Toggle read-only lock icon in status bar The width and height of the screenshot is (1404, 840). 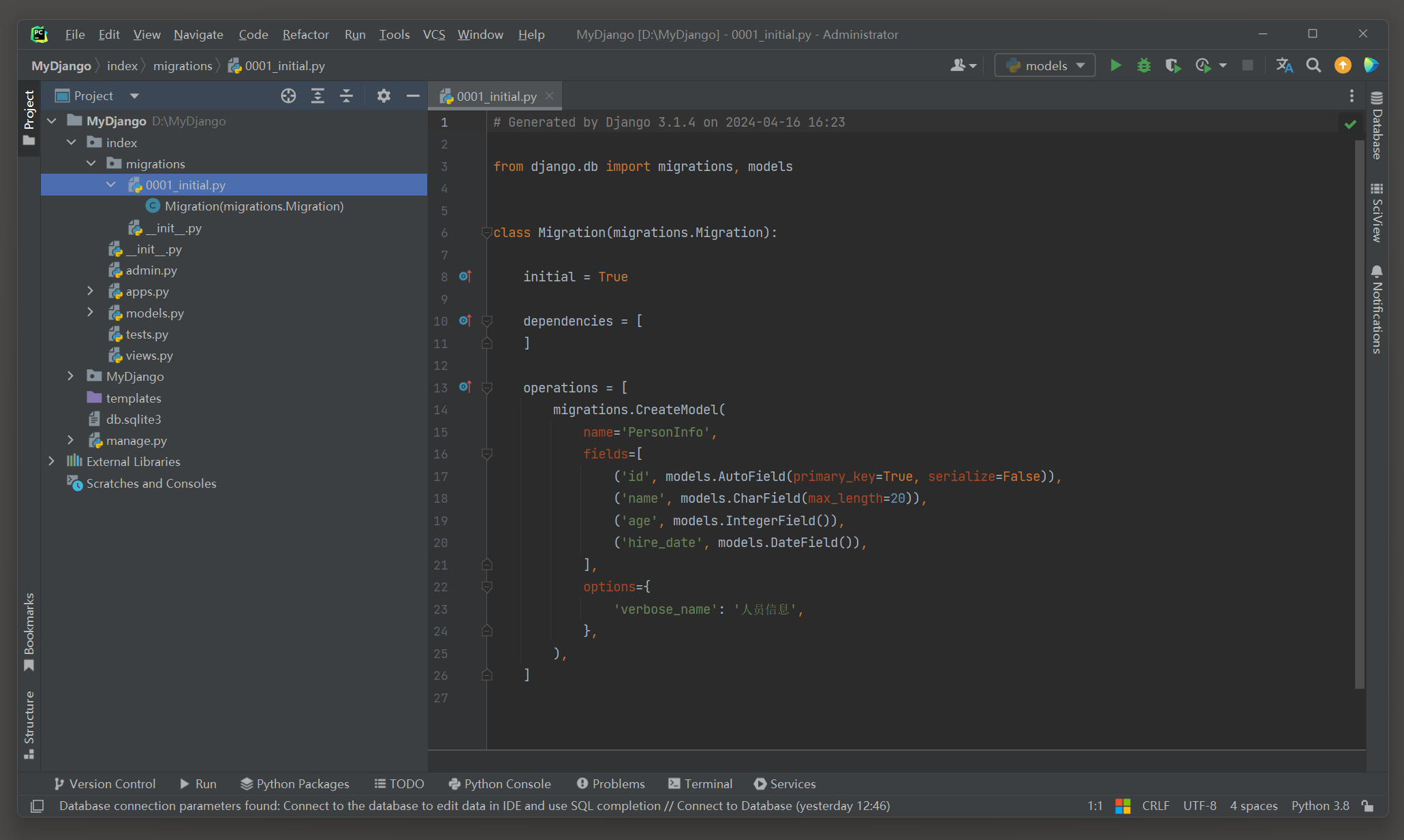pyautogui.click(x=1367, y=806)
